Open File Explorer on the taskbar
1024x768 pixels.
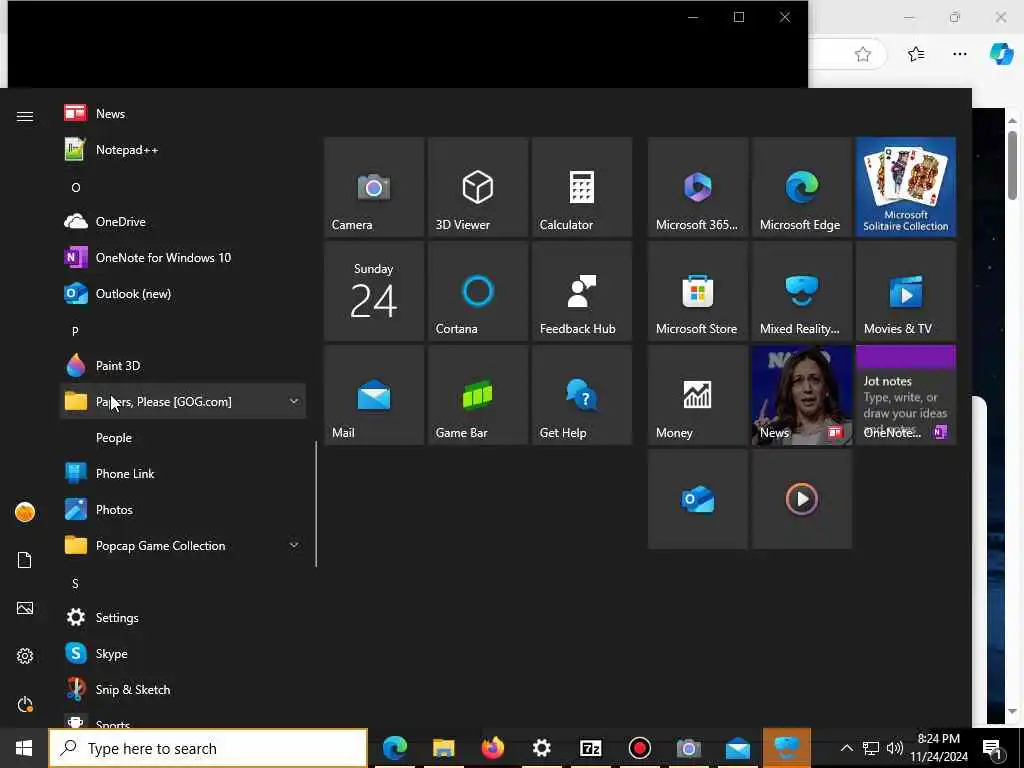[443, 748]
